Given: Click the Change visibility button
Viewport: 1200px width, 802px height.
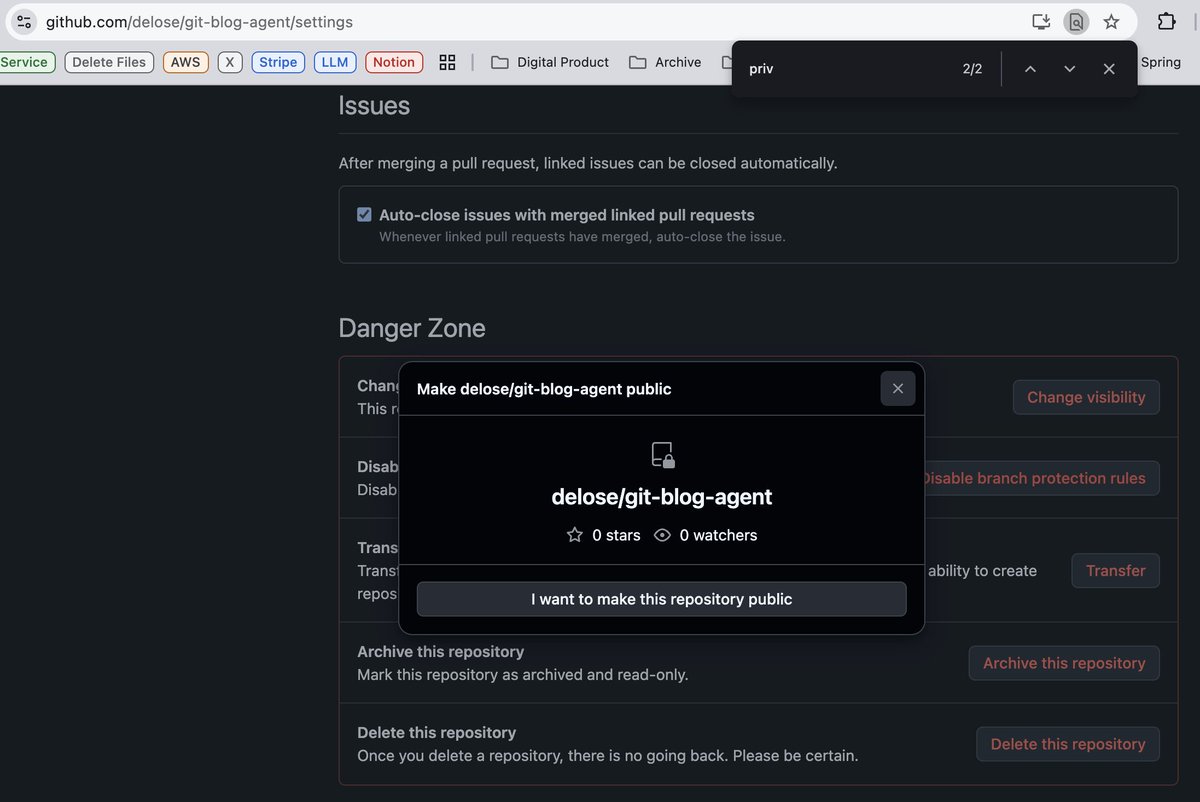Looking at the screenshot, I should coord(1086,397).
